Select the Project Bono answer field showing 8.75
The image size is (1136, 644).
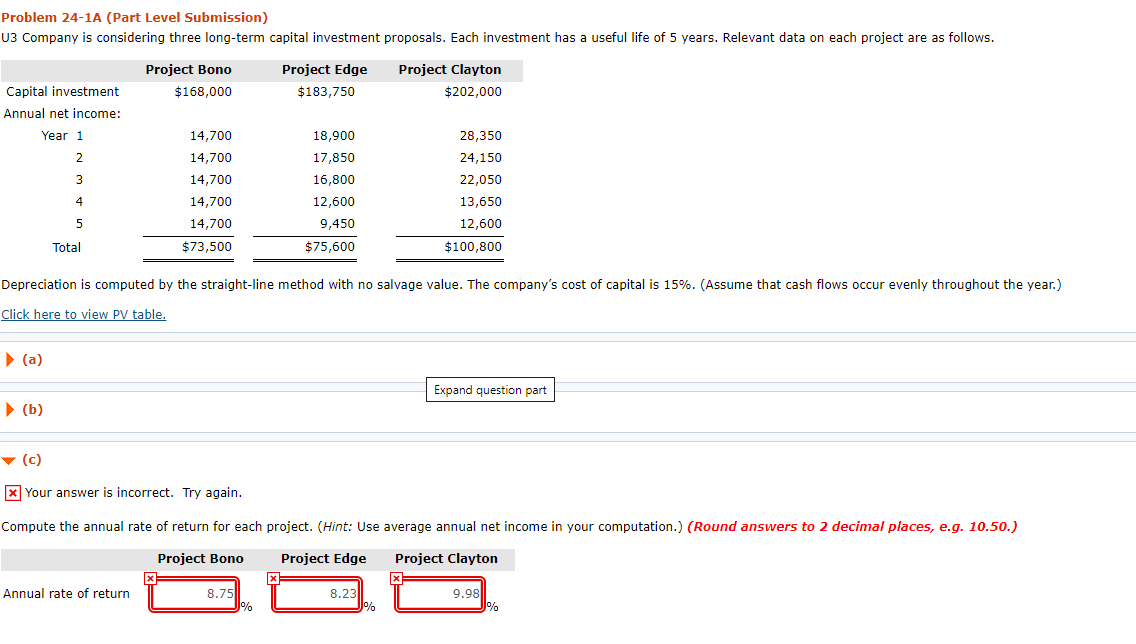[193, 593]
